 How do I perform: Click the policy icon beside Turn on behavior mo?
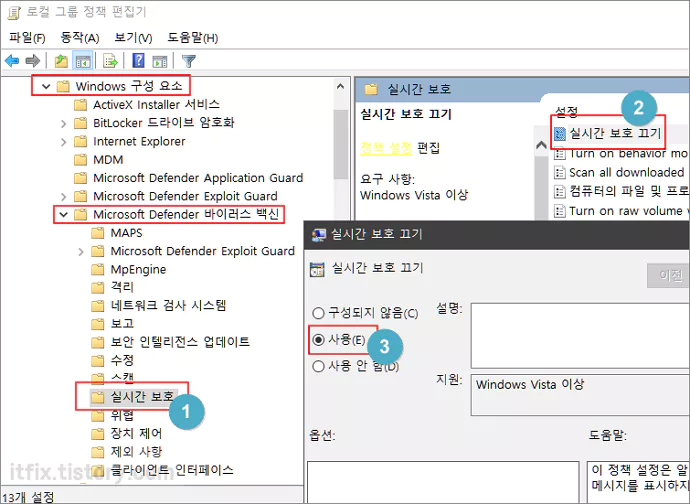(x=559, y=154)
